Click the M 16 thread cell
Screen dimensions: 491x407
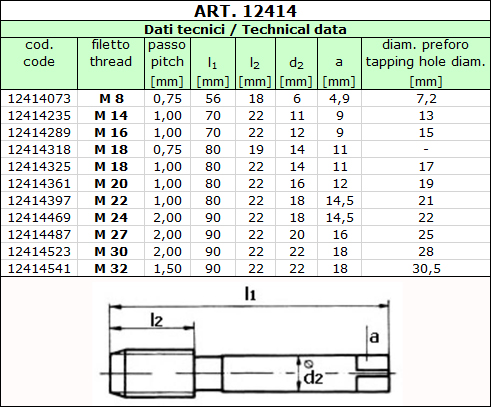point(111,133)
